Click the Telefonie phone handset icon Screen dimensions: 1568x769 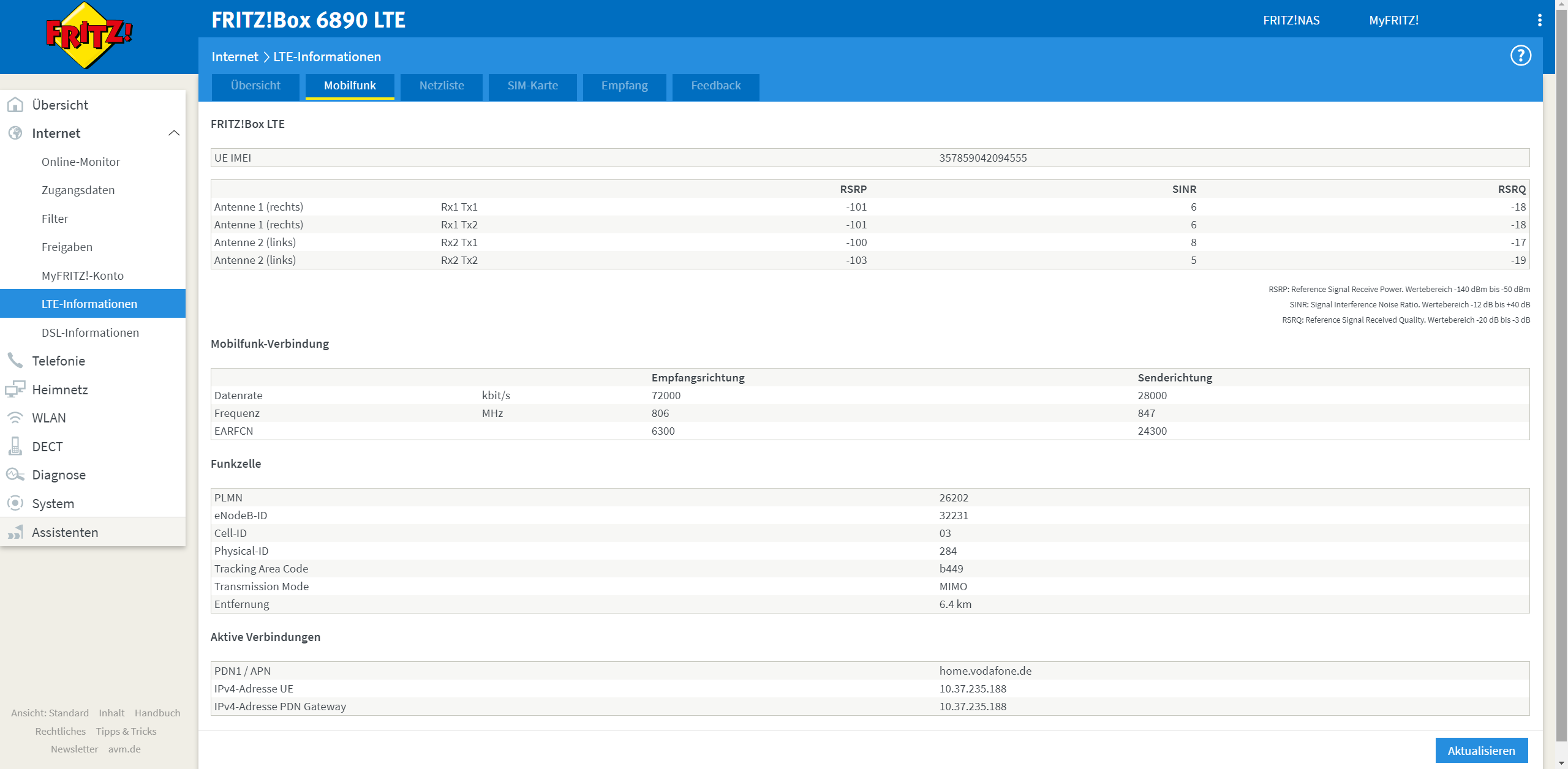[15, 361]
